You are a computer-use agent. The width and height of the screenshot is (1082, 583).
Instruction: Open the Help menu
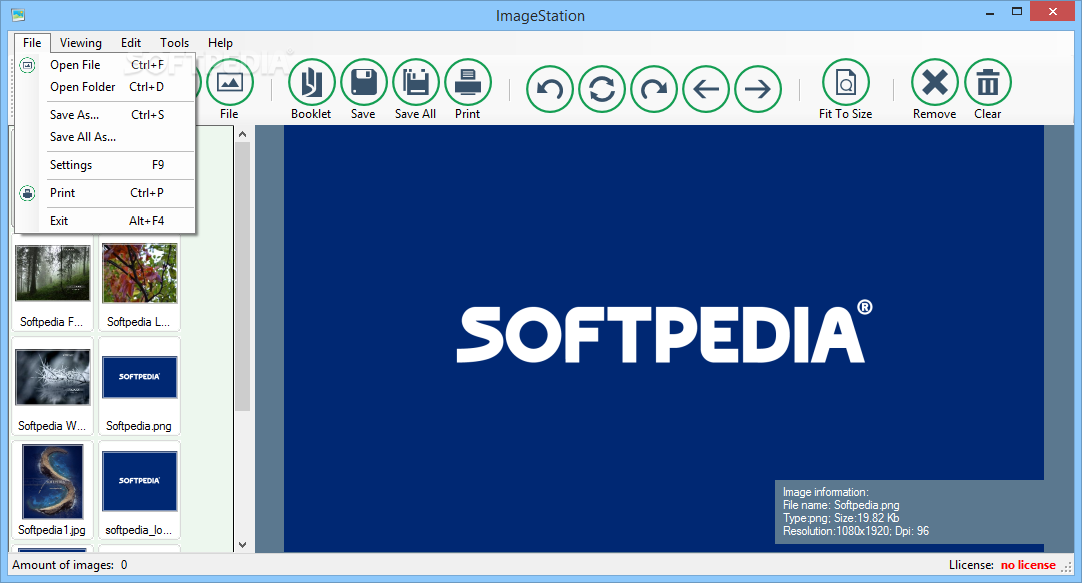tap(220, 43)
